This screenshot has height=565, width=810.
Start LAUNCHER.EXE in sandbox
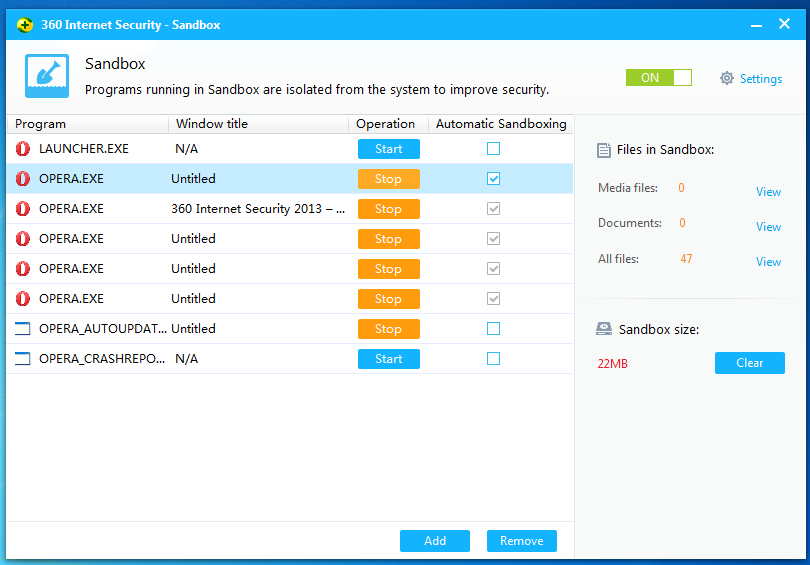click(388, 149)
